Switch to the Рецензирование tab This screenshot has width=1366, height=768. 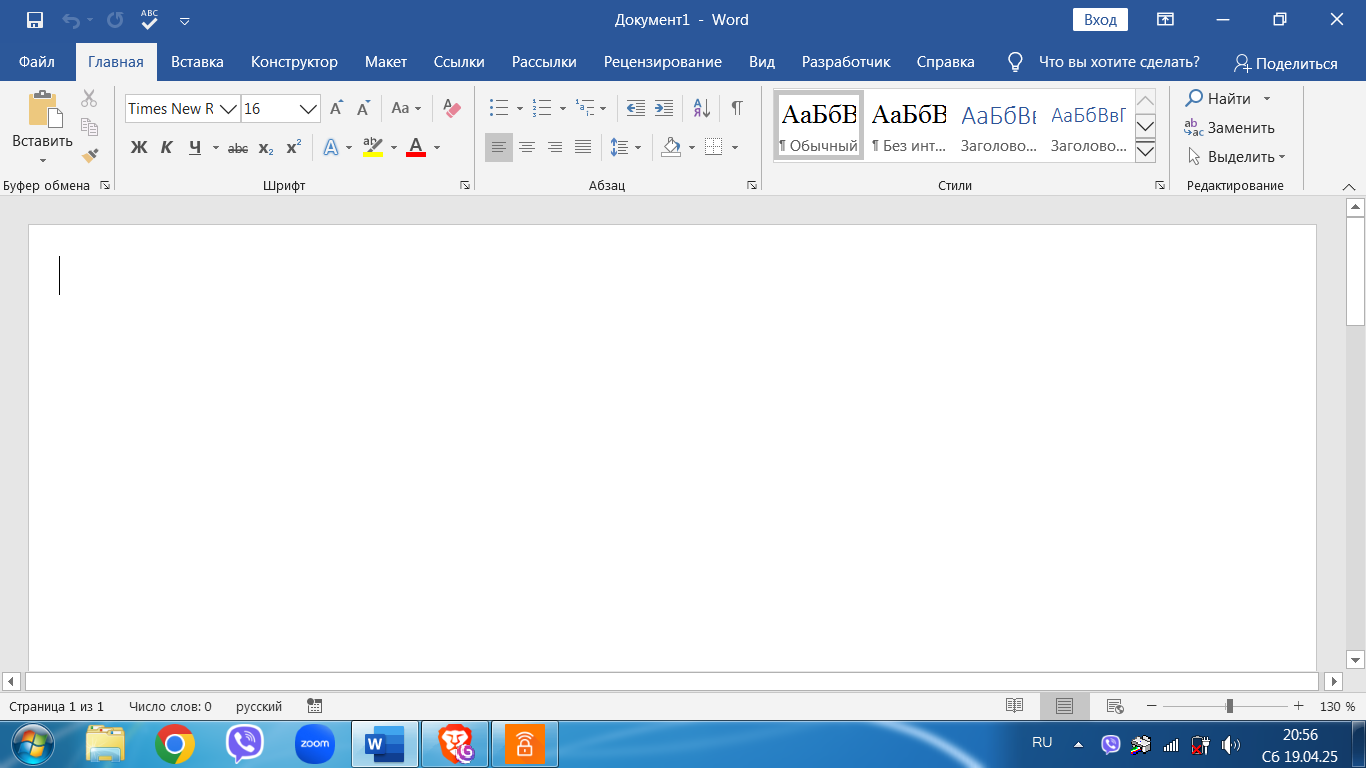click(x=663, y=62)
